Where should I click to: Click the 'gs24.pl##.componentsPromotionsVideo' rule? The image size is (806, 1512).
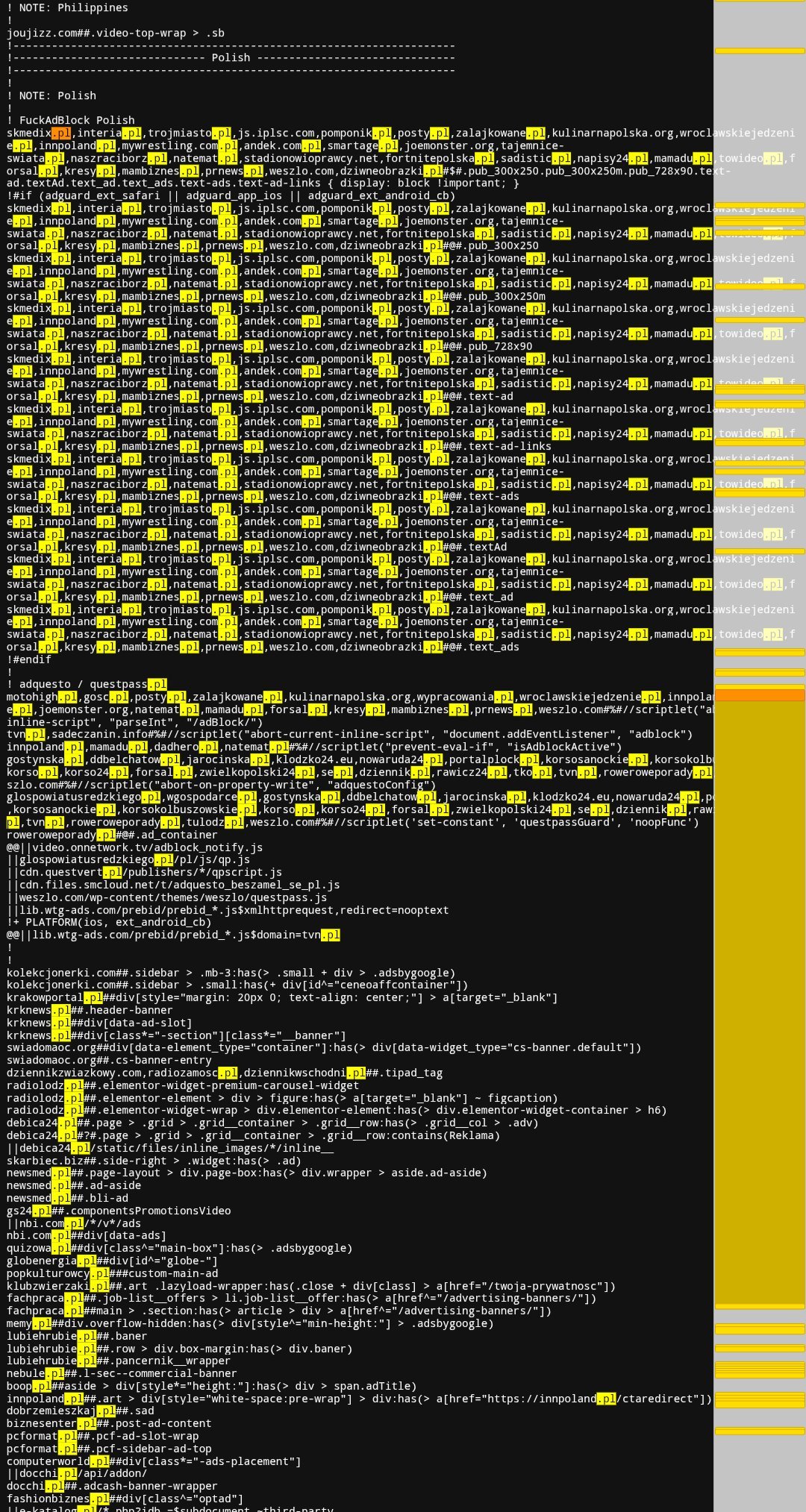[119, 1211]
